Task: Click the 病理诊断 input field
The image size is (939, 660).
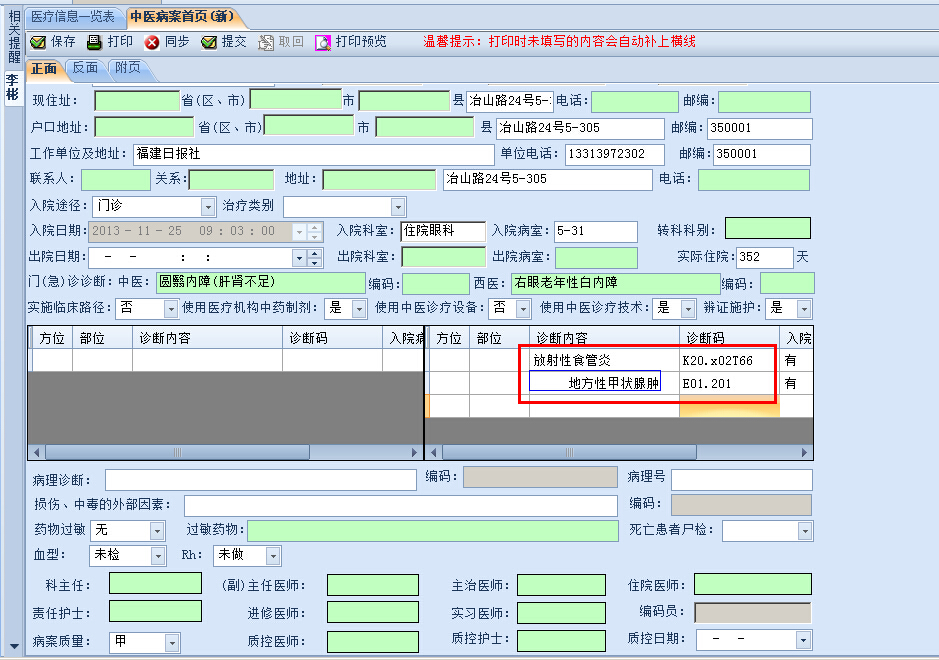Action: tap(261, 480)
